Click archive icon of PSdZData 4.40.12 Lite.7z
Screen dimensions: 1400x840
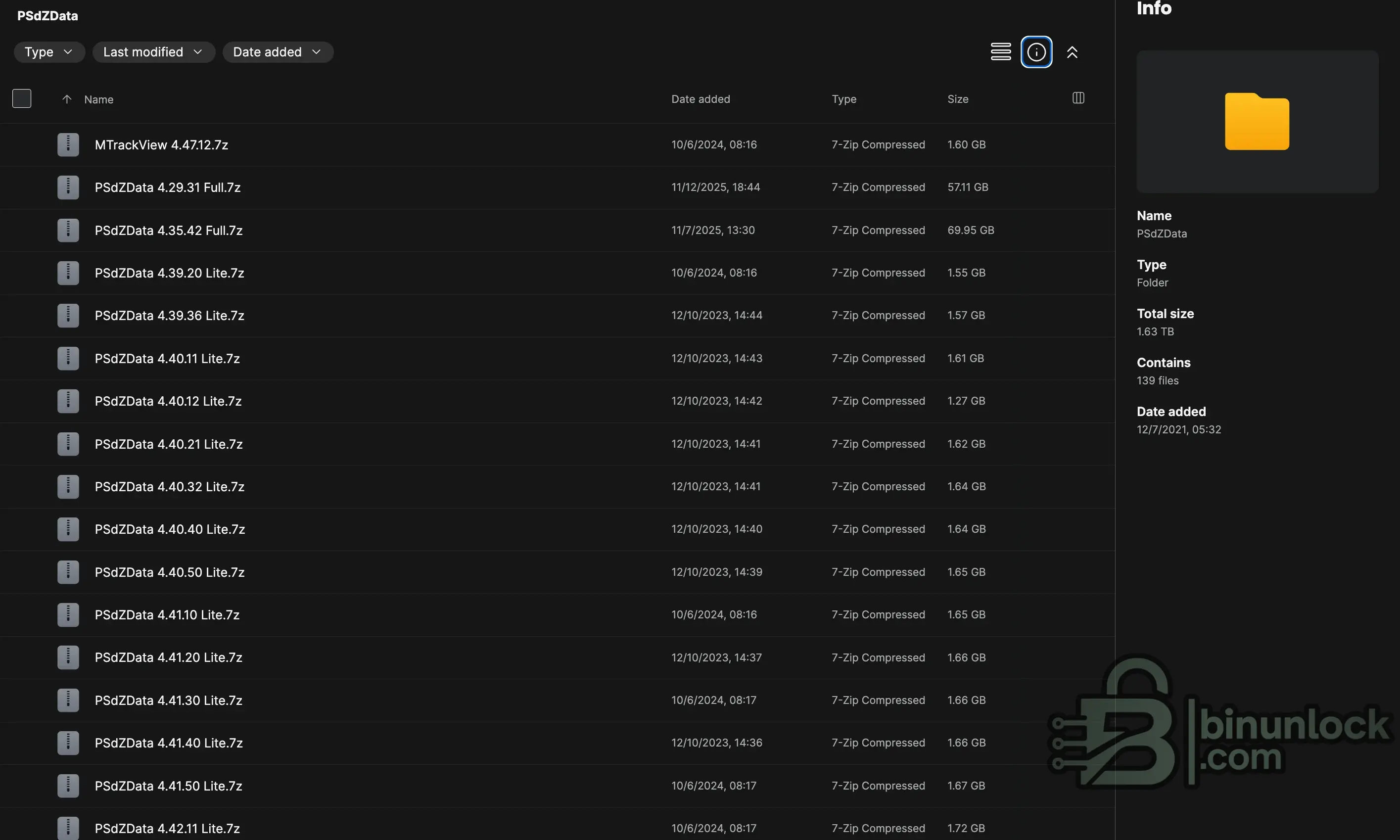[x=68, y=401]
